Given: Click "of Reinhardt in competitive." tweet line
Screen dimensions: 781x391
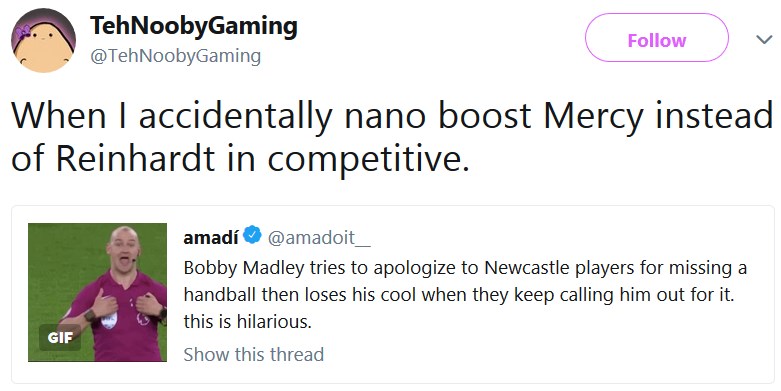Looking at the screenshot, I should coord(240,158).
